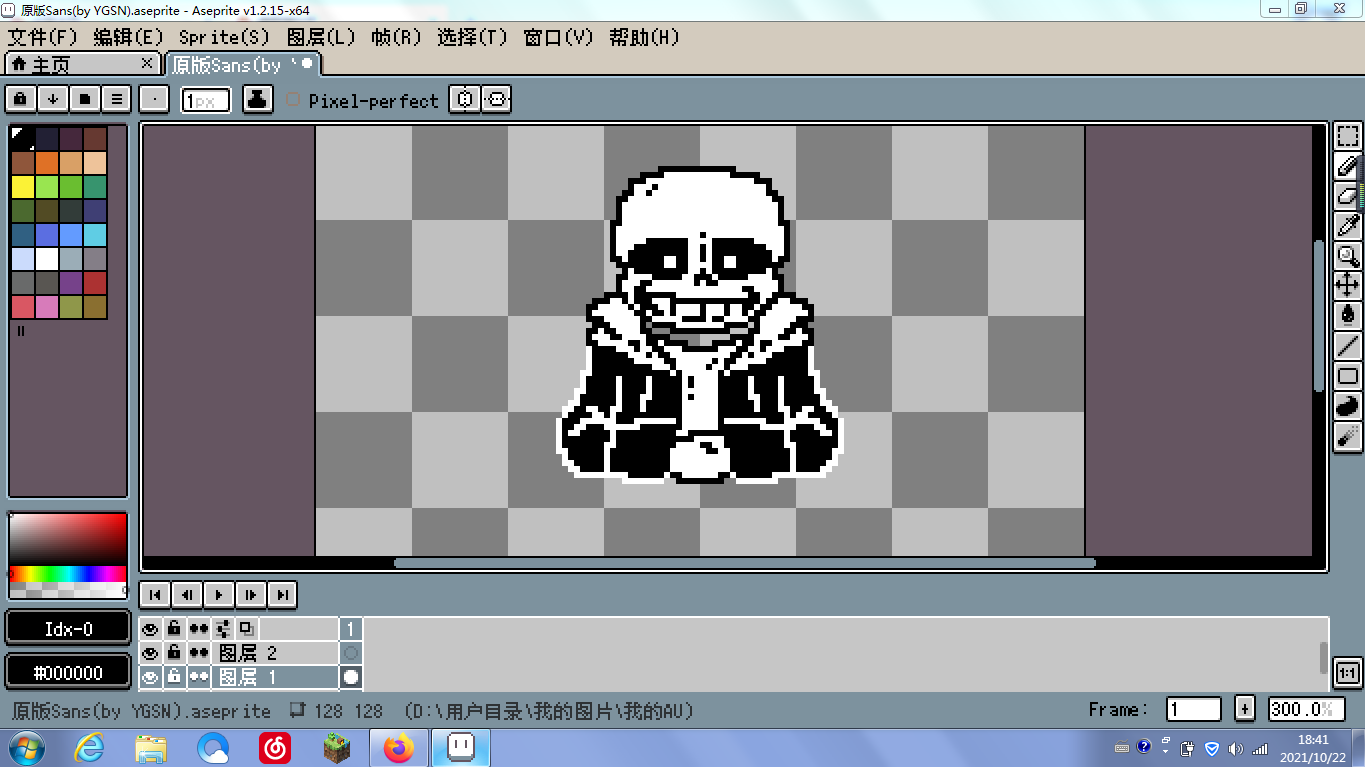The image size is (1365, 767).
Task: Open Internet Explorer from the taskbar
Action: click(90, 747)
